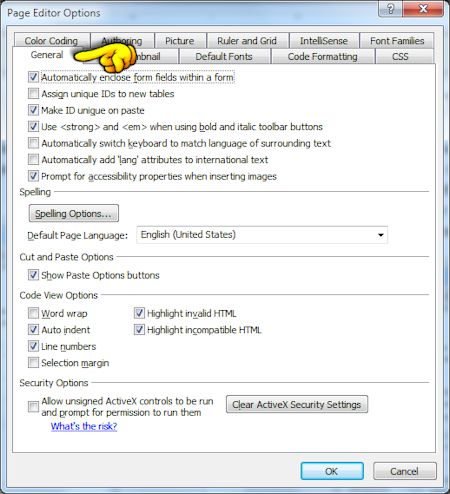The height and width of the screenshot is (494, 450).
Task: Close the Page Editor Options dialog
Action: [423, 9]
